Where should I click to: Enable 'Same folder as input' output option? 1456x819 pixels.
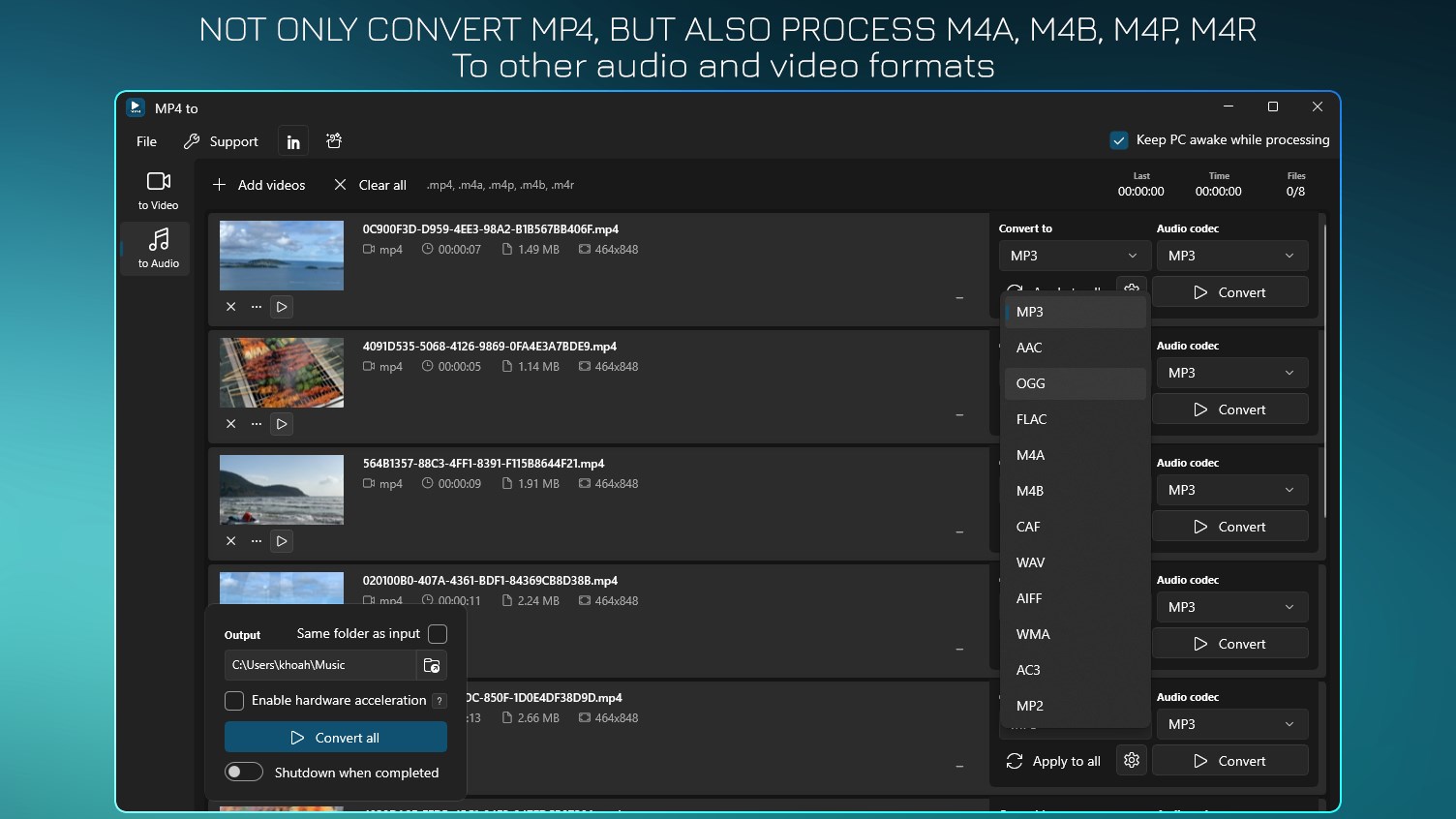pyautogui.click(x=437, y=634)
